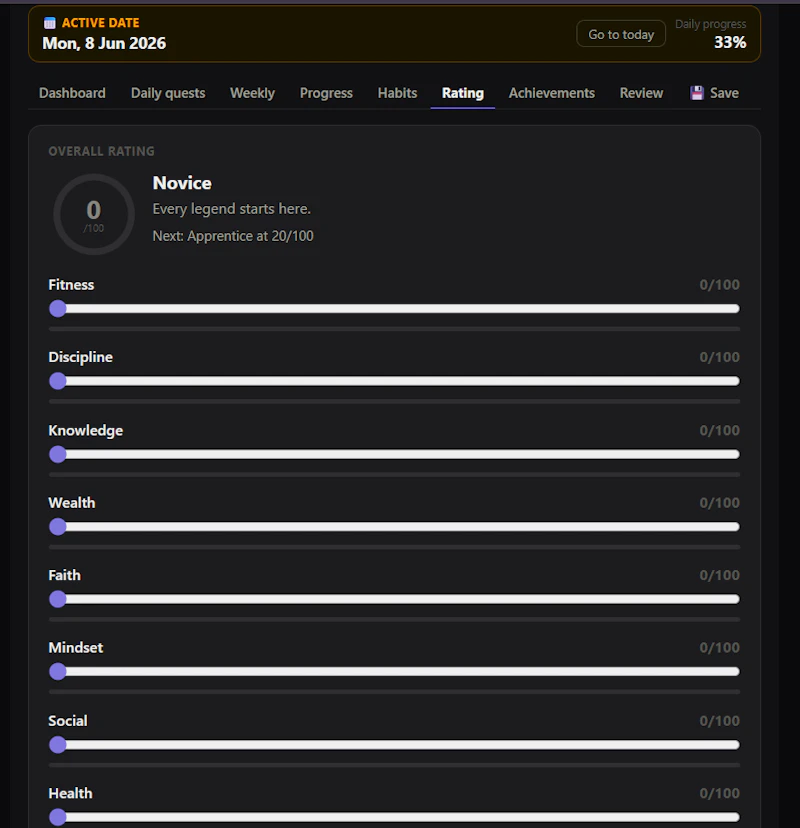Click the Faith category label
800x828 pixels.
click(x=64, y=575)
